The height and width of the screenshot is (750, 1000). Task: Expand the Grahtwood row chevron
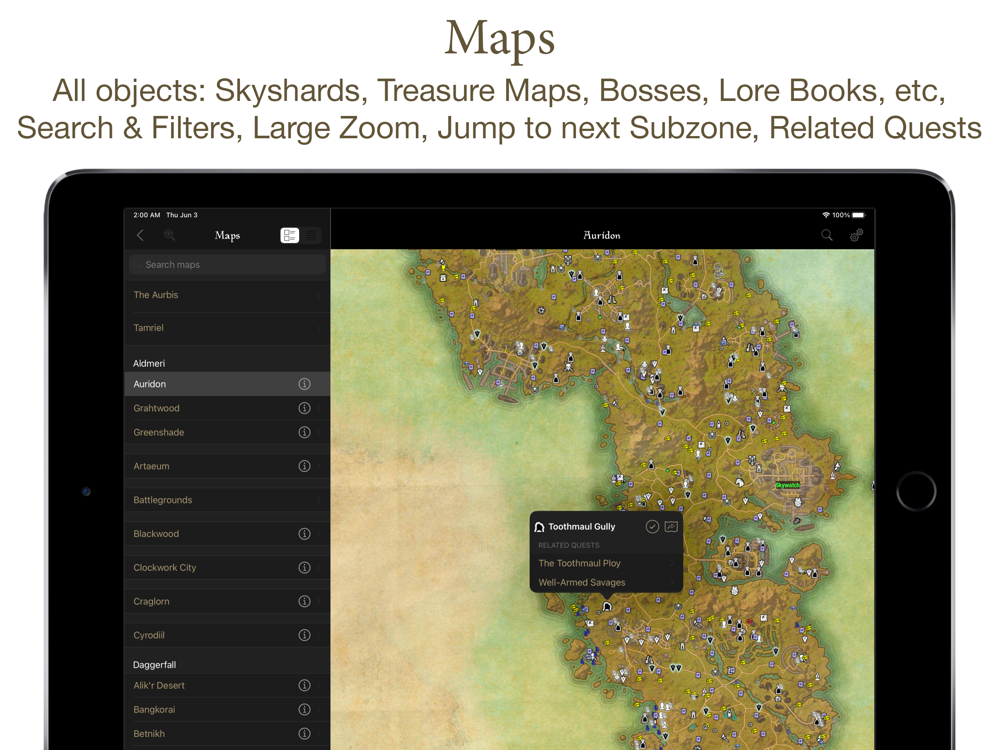(319, 408)
